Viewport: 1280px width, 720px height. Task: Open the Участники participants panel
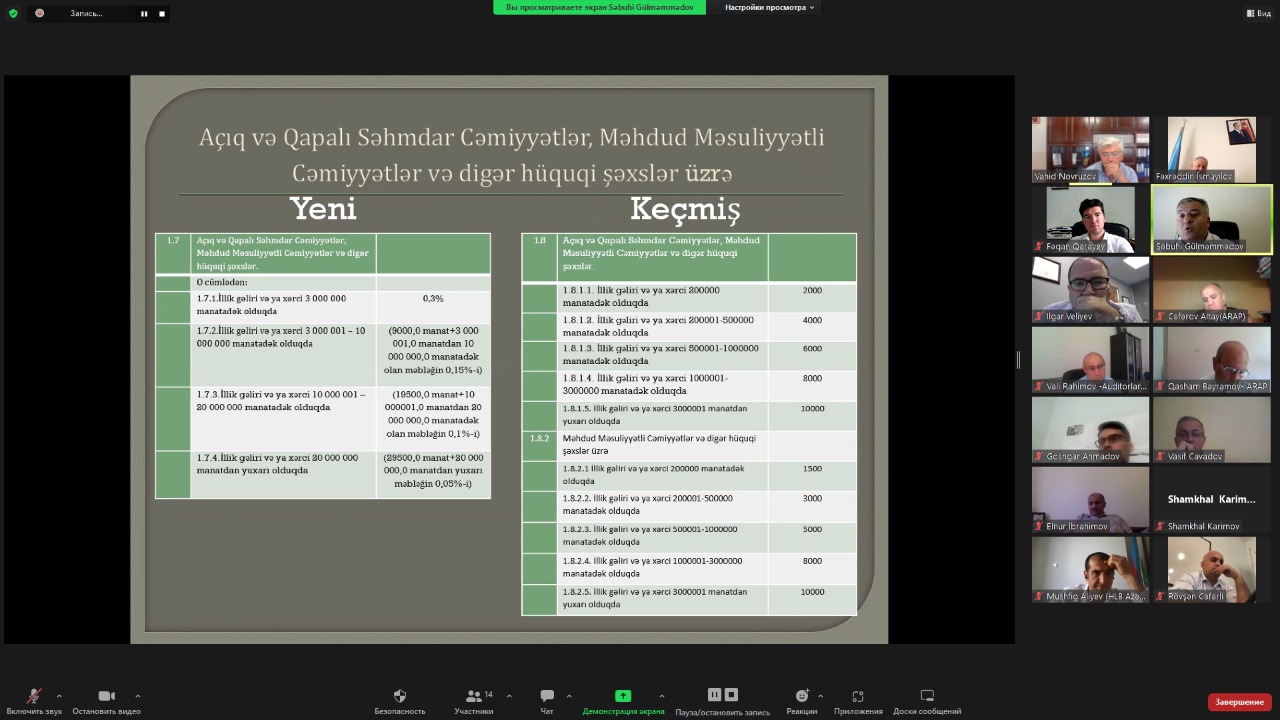click(473, 697)
